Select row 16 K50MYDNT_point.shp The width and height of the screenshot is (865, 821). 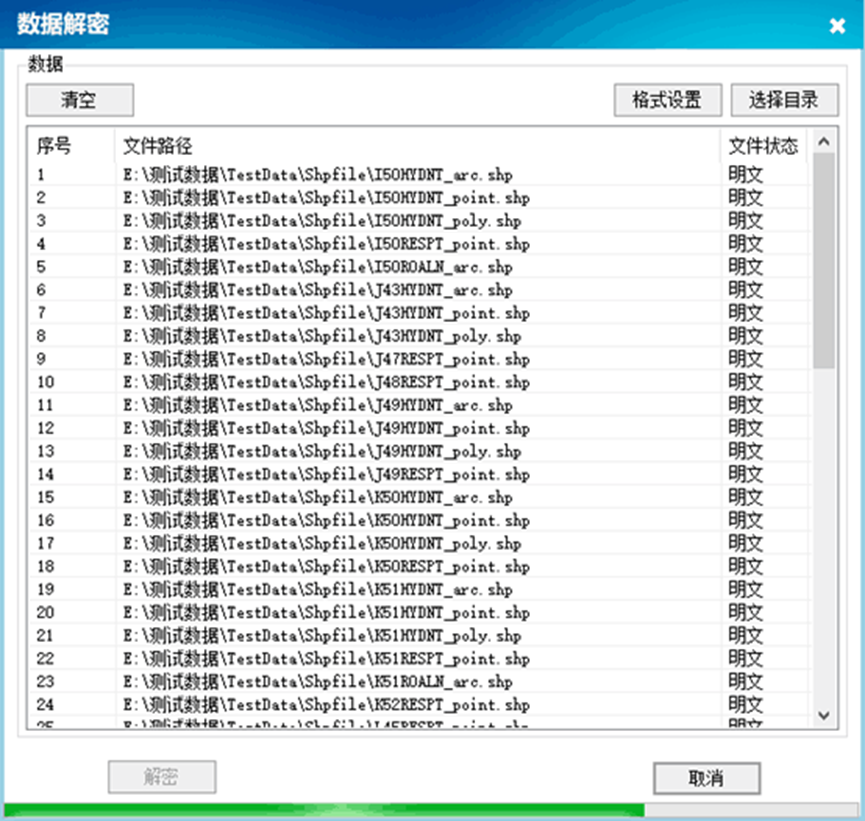click(327, 520)
